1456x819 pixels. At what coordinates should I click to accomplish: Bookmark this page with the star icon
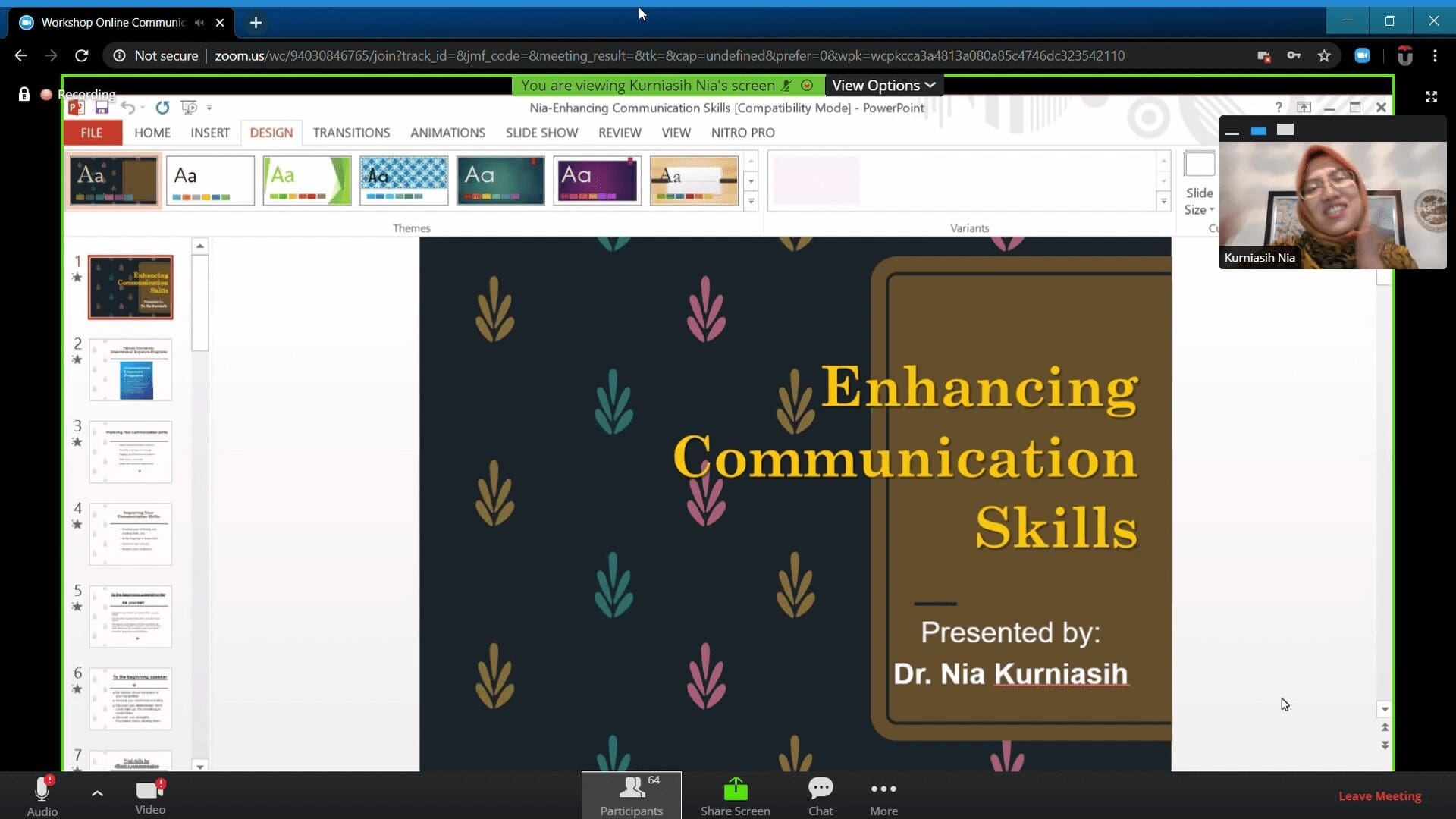pyautogui.click(x=1324, y=55)
